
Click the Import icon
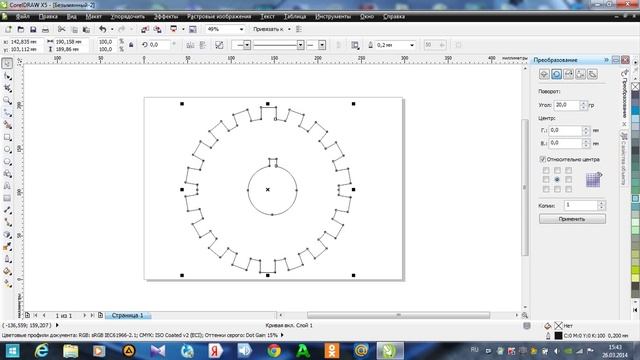point(145,29)
